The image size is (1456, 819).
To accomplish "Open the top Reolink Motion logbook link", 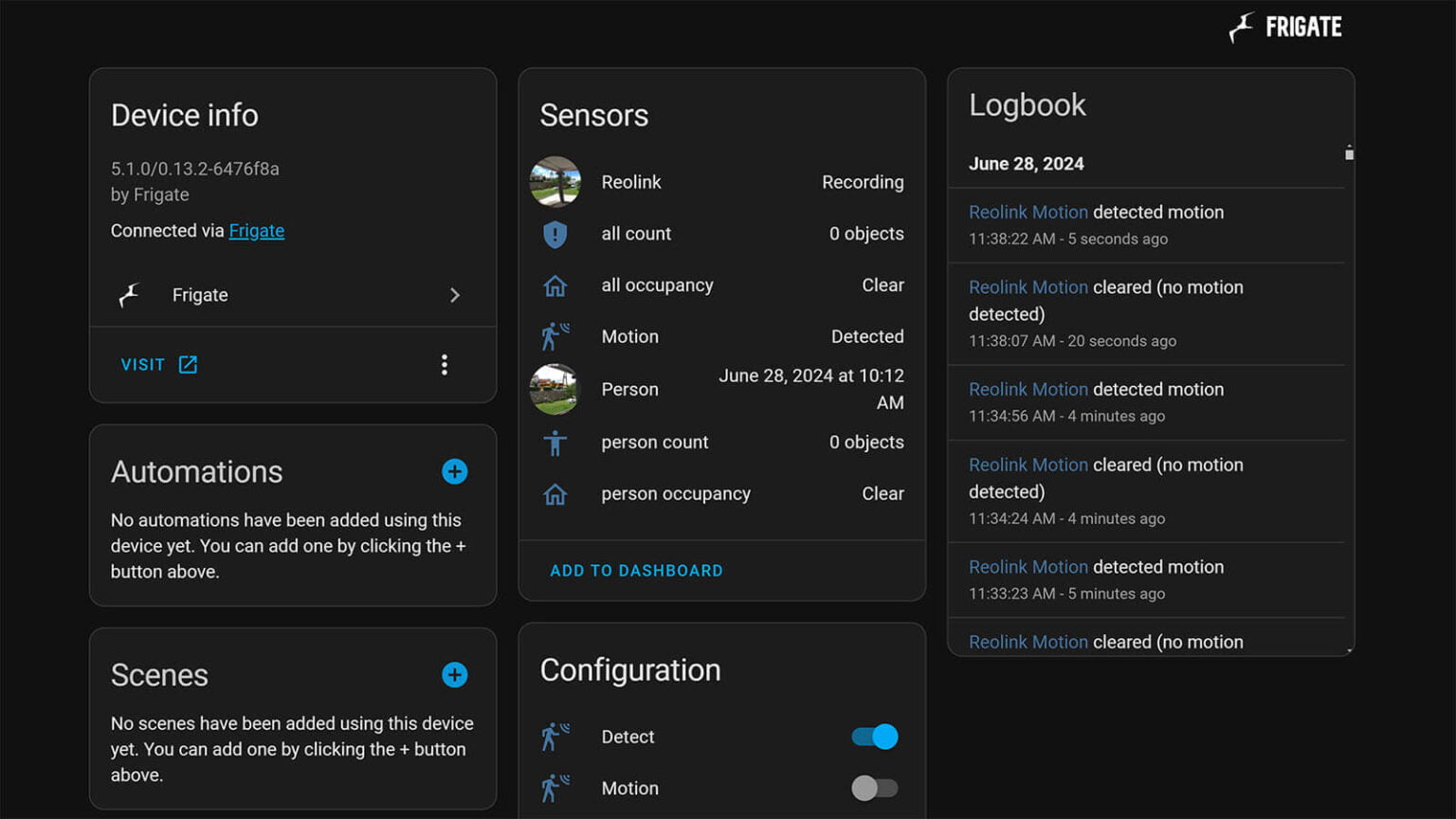I will pos(1028,212).
